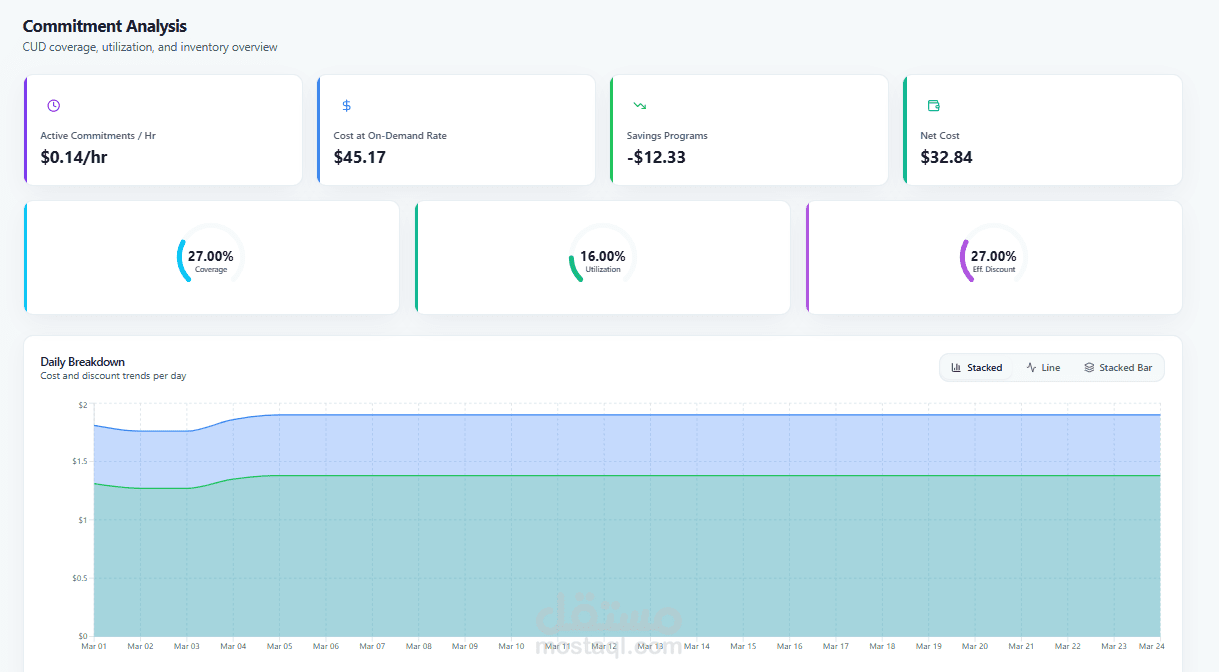Screen dimensions: 1219x672
Task: Select the Stacked Bar chart view
Action: pyautogui.click(x=1117, y=368)
